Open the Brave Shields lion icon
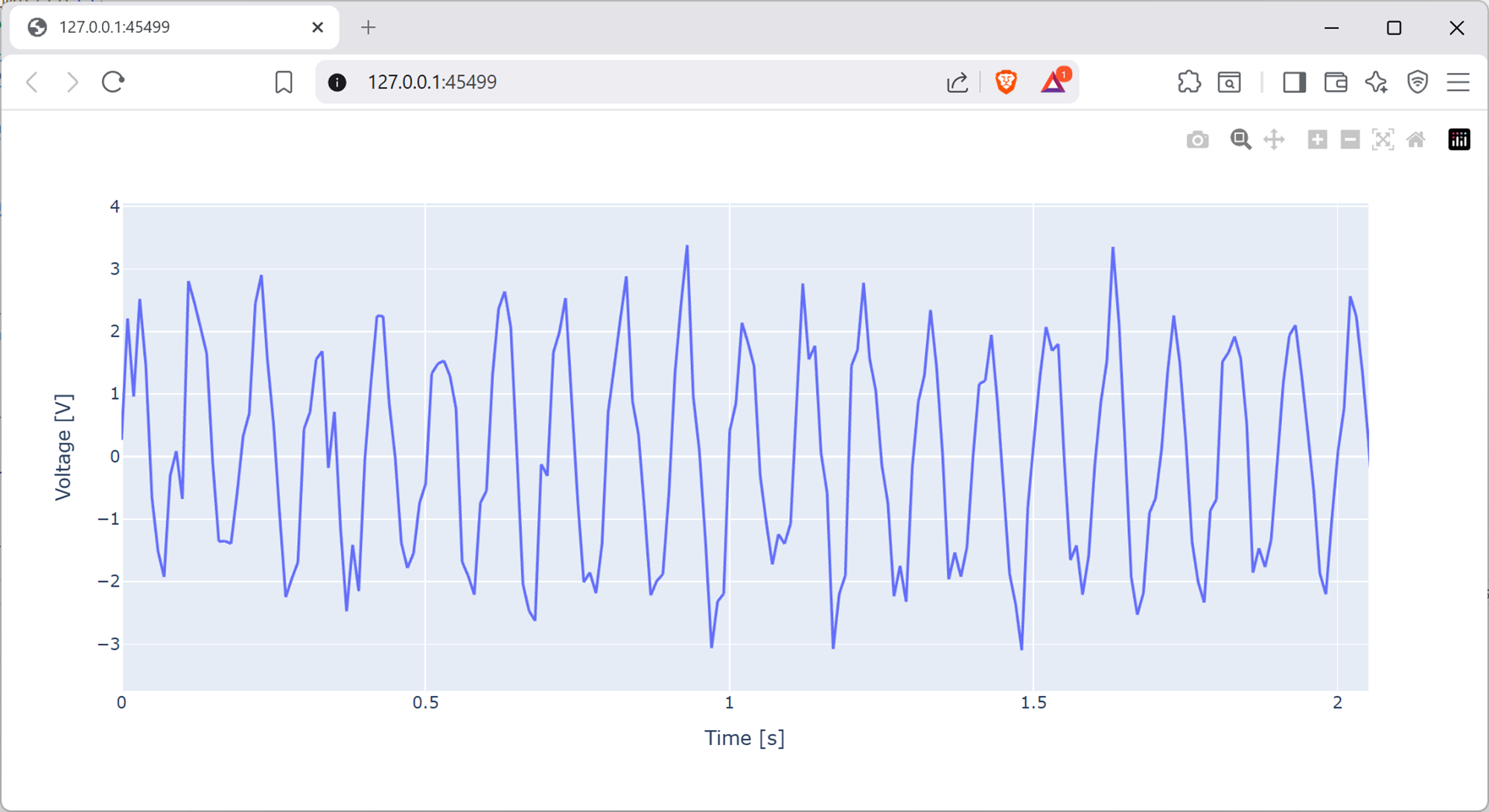 coord(1006,82)
